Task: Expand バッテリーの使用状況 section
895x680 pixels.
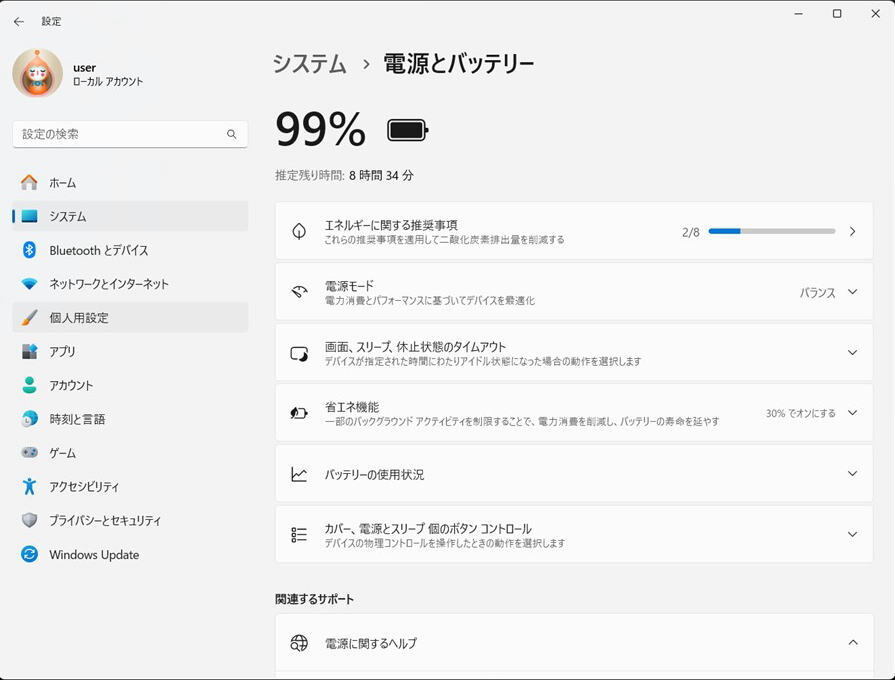Action: [x=852, y=474]
